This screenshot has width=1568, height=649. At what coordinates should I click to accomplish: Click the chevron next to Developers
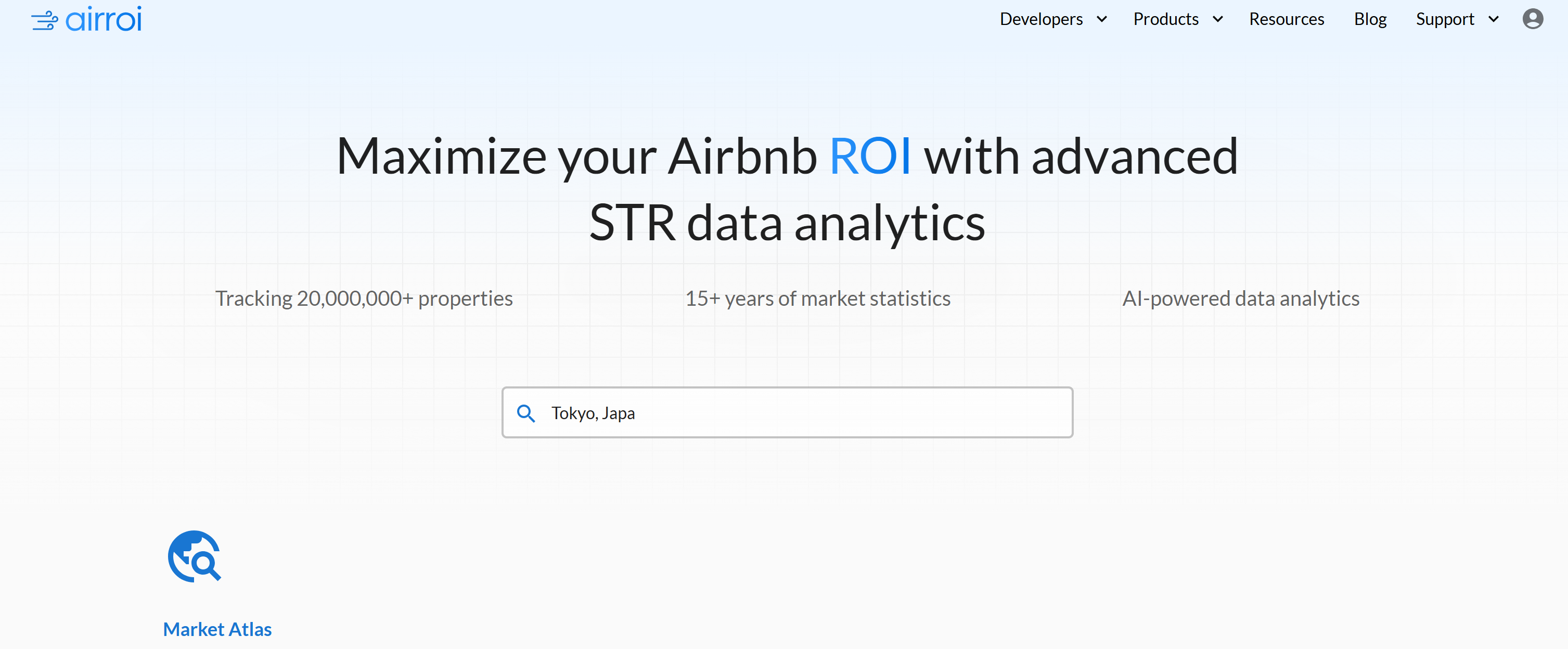point(1102,19)
